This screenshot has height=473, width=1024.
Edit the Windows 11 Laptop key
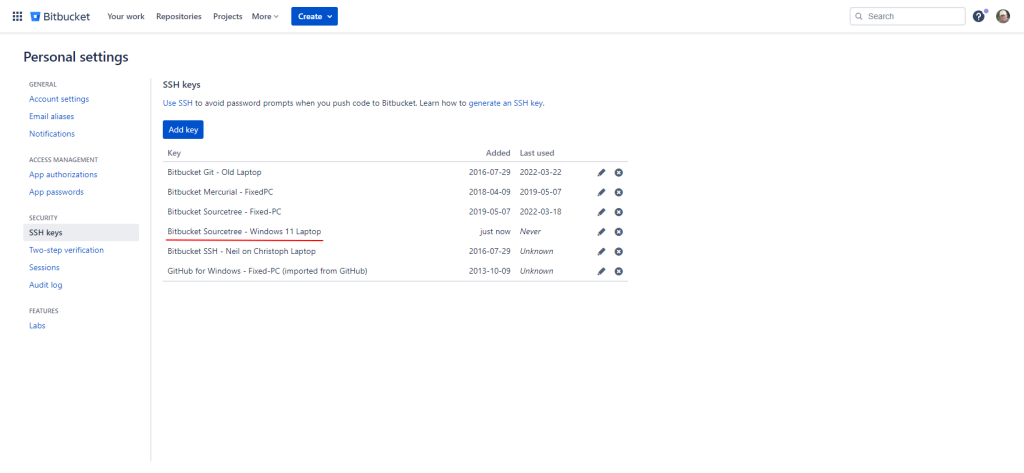pyautogui.click(x=601, y=232)
